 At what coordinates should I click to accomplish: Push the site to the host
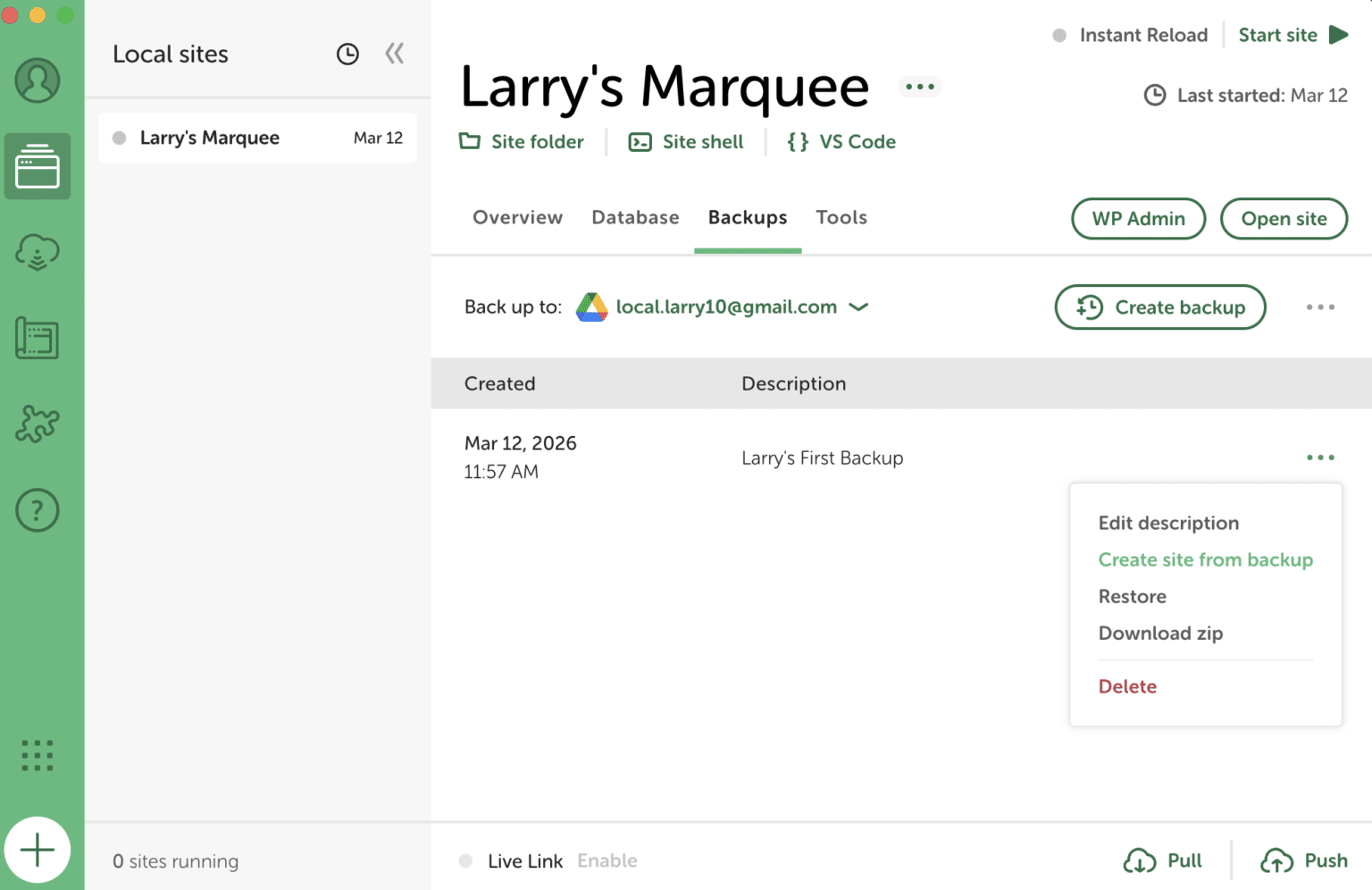[1304, 861]
